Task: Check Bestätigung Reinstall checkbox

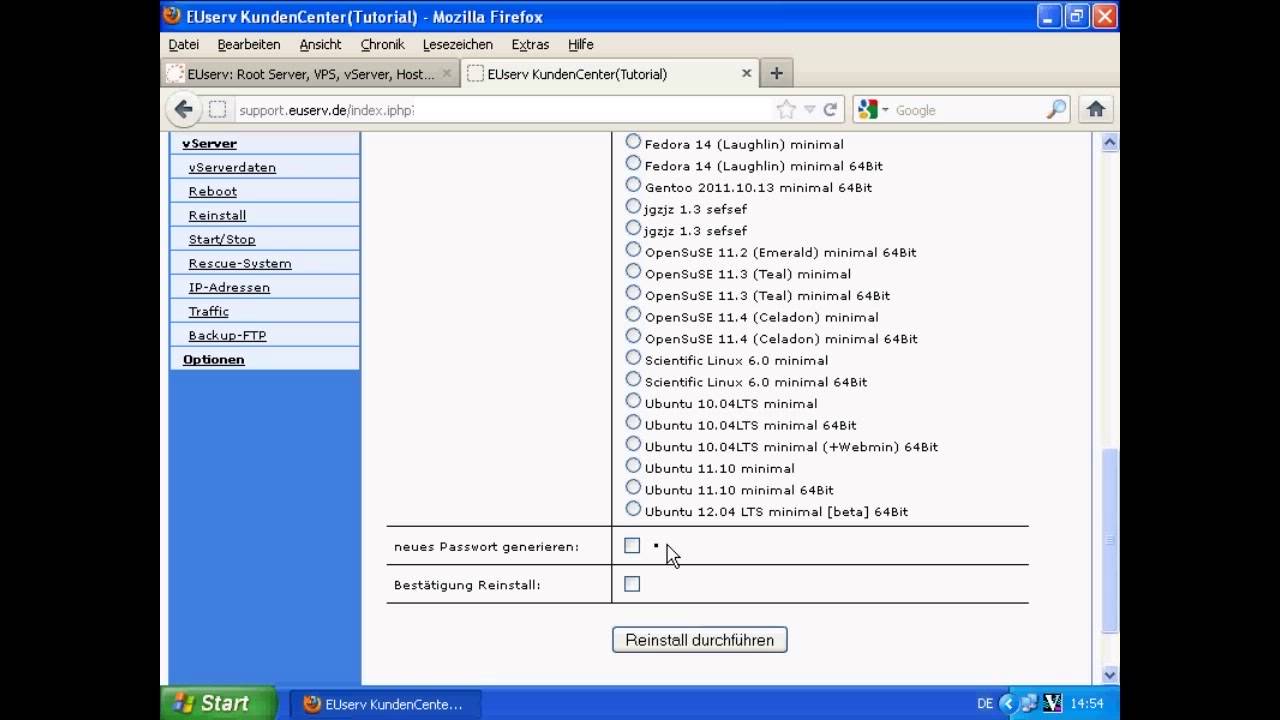Action: pos(632,584)
